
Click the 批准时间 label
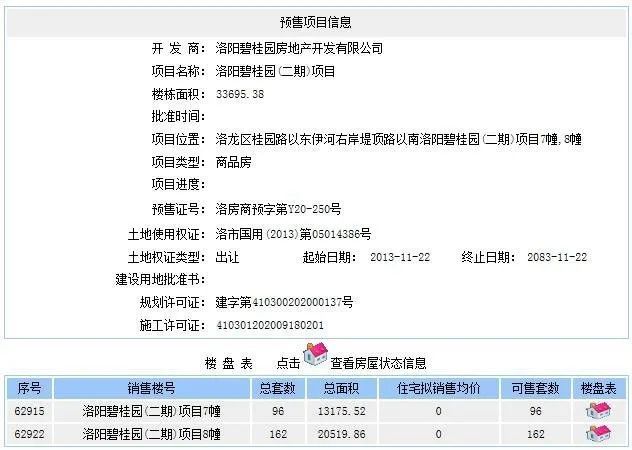click(179, 117)
